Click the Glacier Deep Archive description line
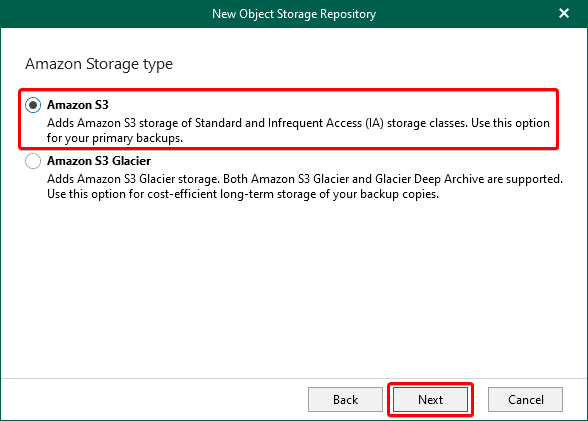This screenshot has height=421, width=588. click(305, 179)
